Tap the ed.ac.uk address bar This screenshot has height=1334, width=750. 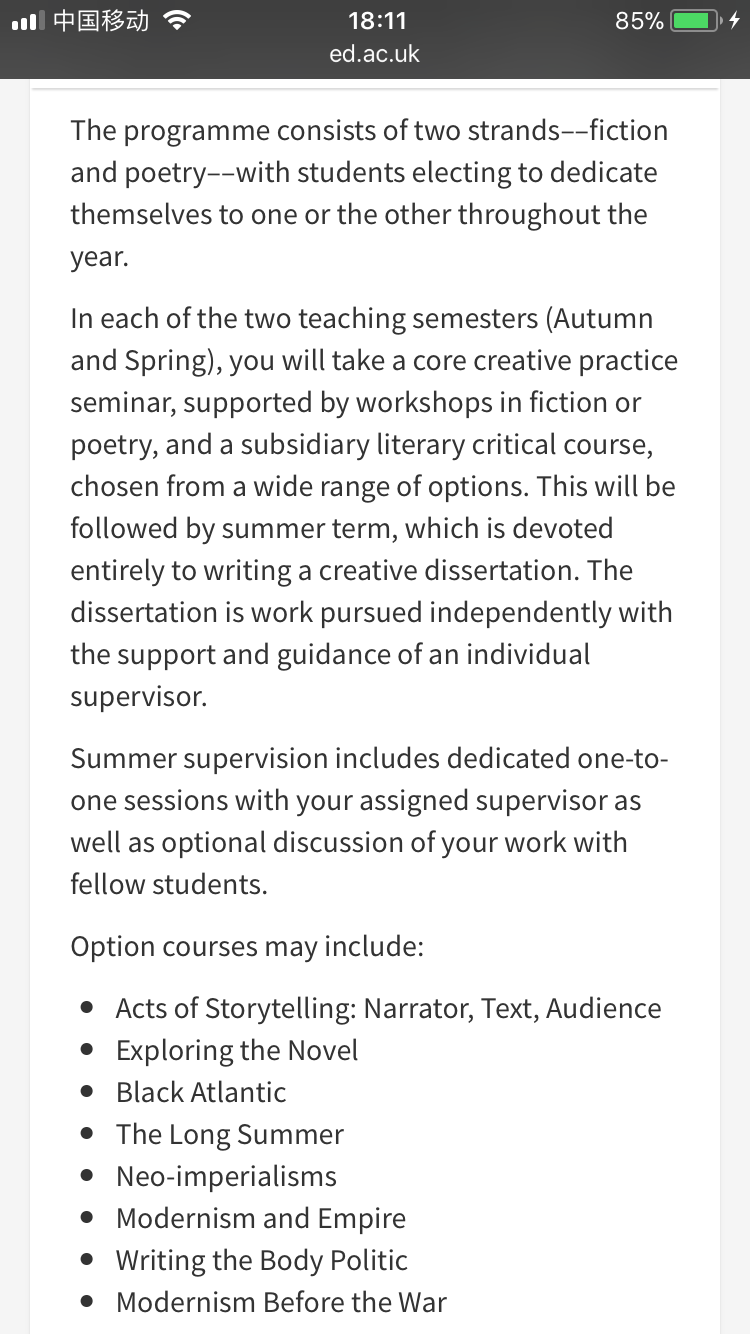tap(375, 54)
